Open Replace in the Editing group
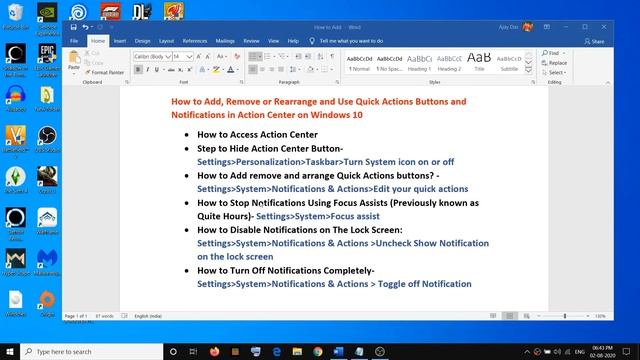The height and width of the screenshot is (360, 640). pos(554,63)
